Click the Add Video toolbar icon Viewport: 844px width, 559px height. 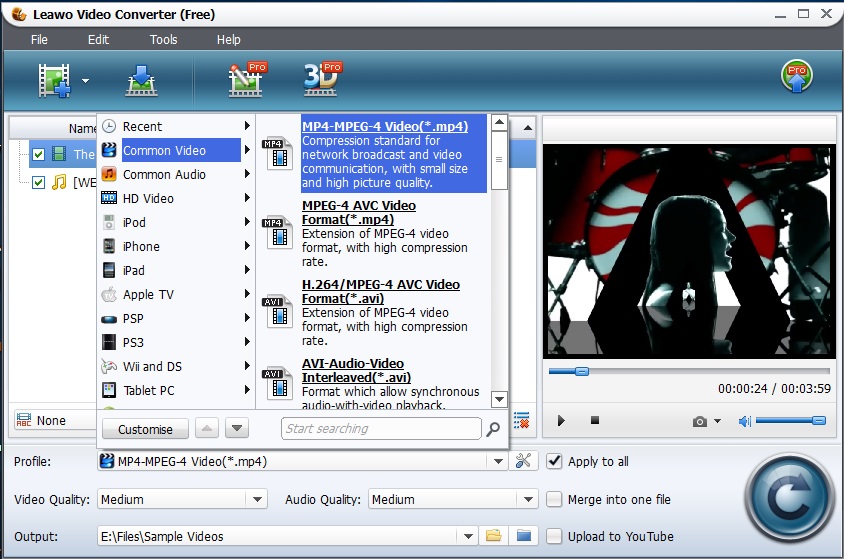tap(54, 81)
